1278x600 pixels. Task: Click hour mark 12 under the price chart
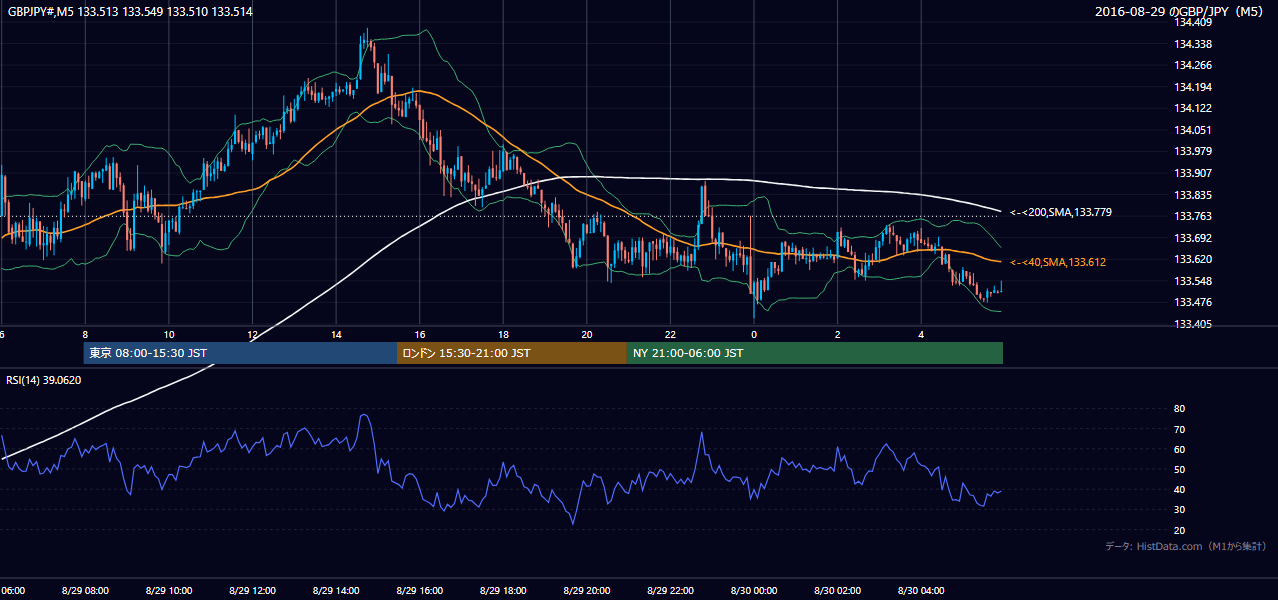coord(253,334)
